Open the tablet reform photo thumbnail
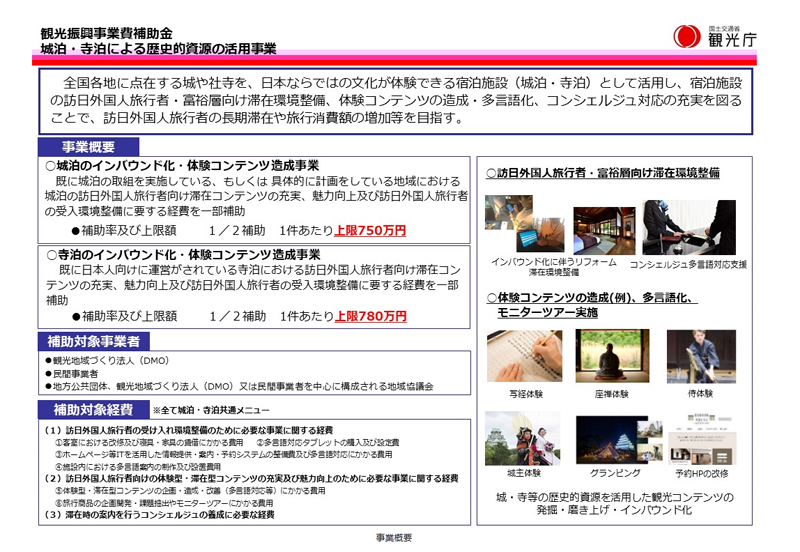 click(525, 223)
